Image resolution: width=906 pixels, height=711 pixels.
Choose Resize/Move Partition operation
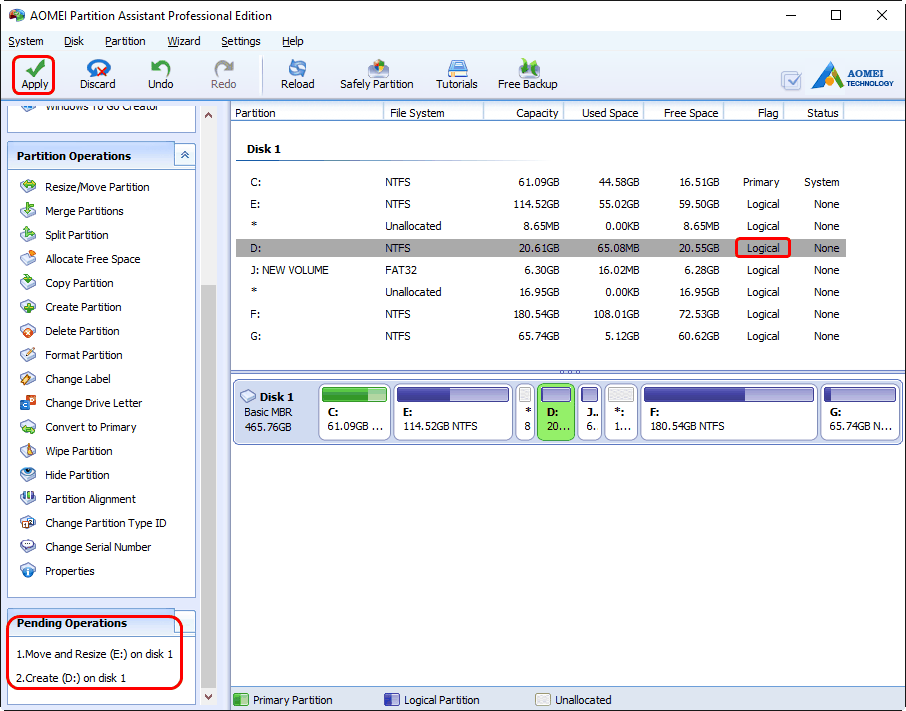(97, 187)
